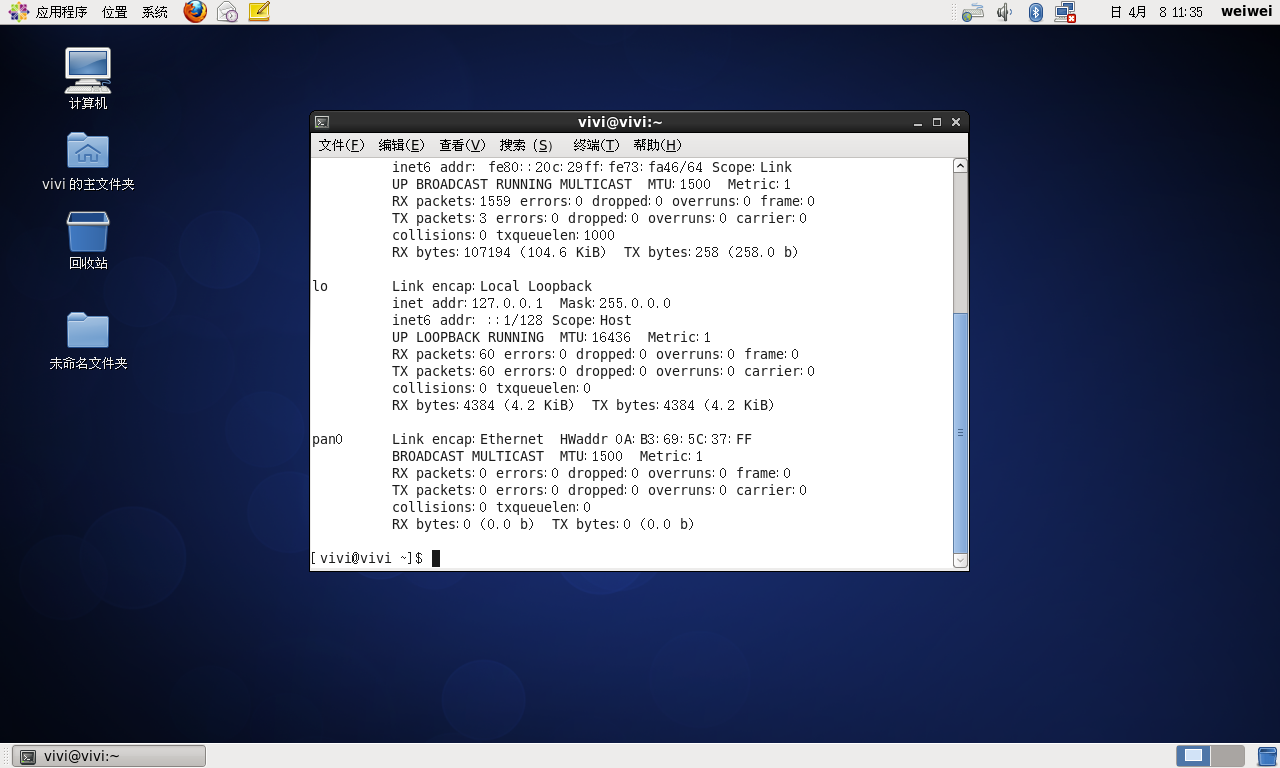Open terminal 查看(V) menu
This screenshot has height=768, width=1280.
[x=462, y=145]
